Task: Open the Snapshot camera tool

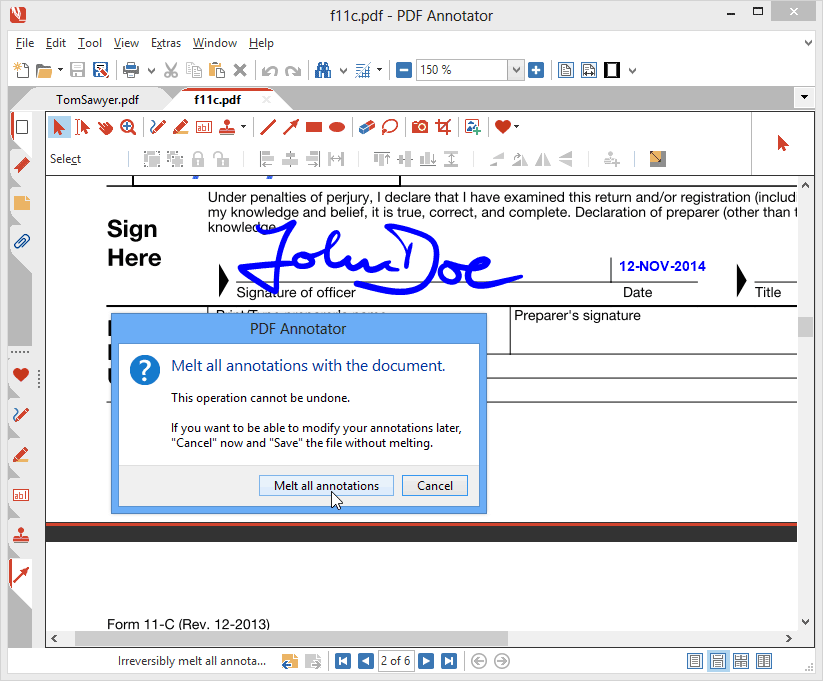Action: click(x=420, y=127)
